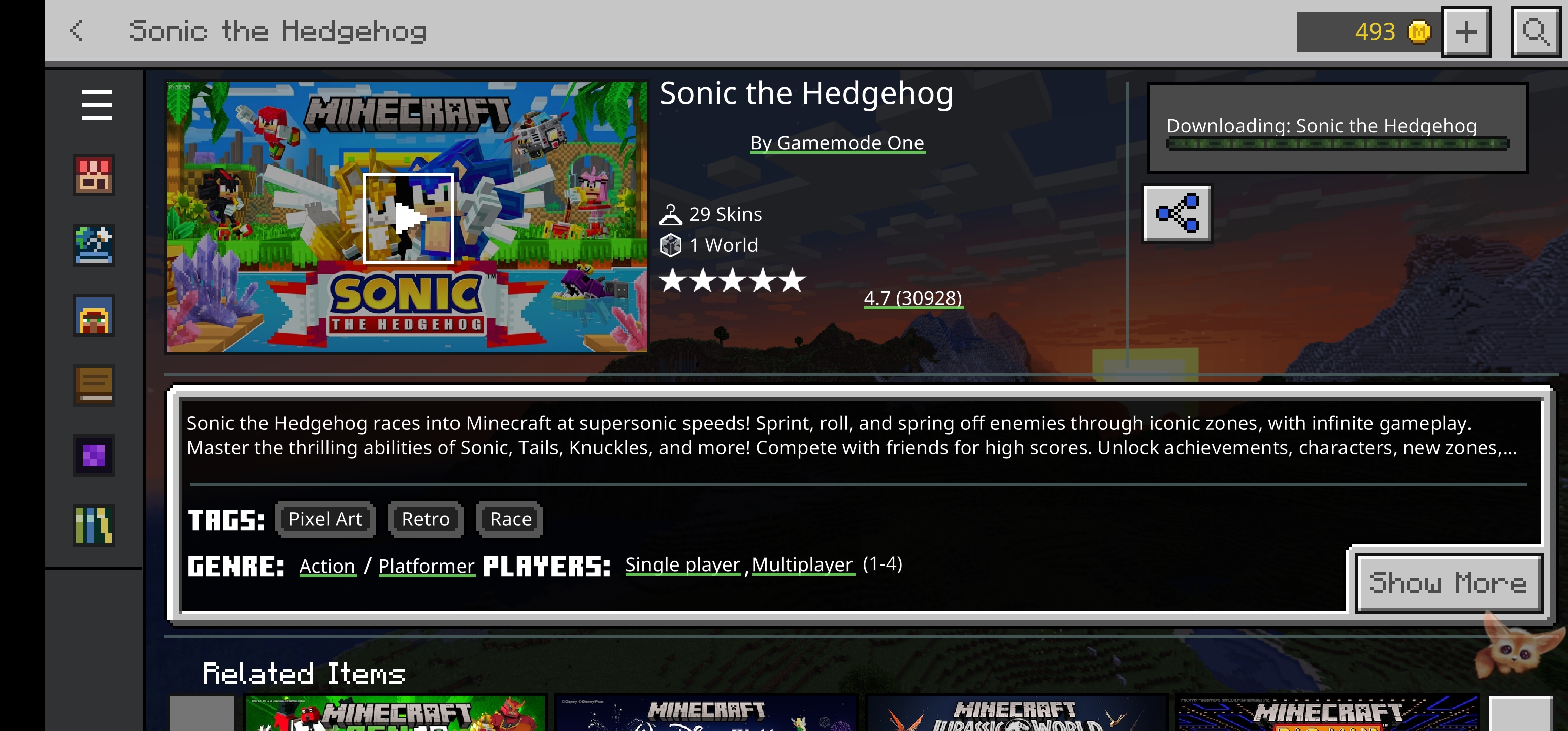
Task: Open the skin packs face sidebar icon
Action: coord(94,315)
